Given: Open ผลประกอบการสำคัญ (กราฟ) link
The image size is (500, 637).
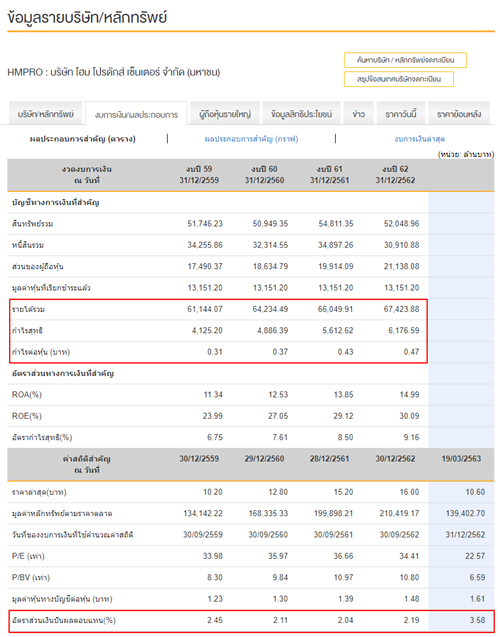Looking at the screenshot, I should click(251, 139).
